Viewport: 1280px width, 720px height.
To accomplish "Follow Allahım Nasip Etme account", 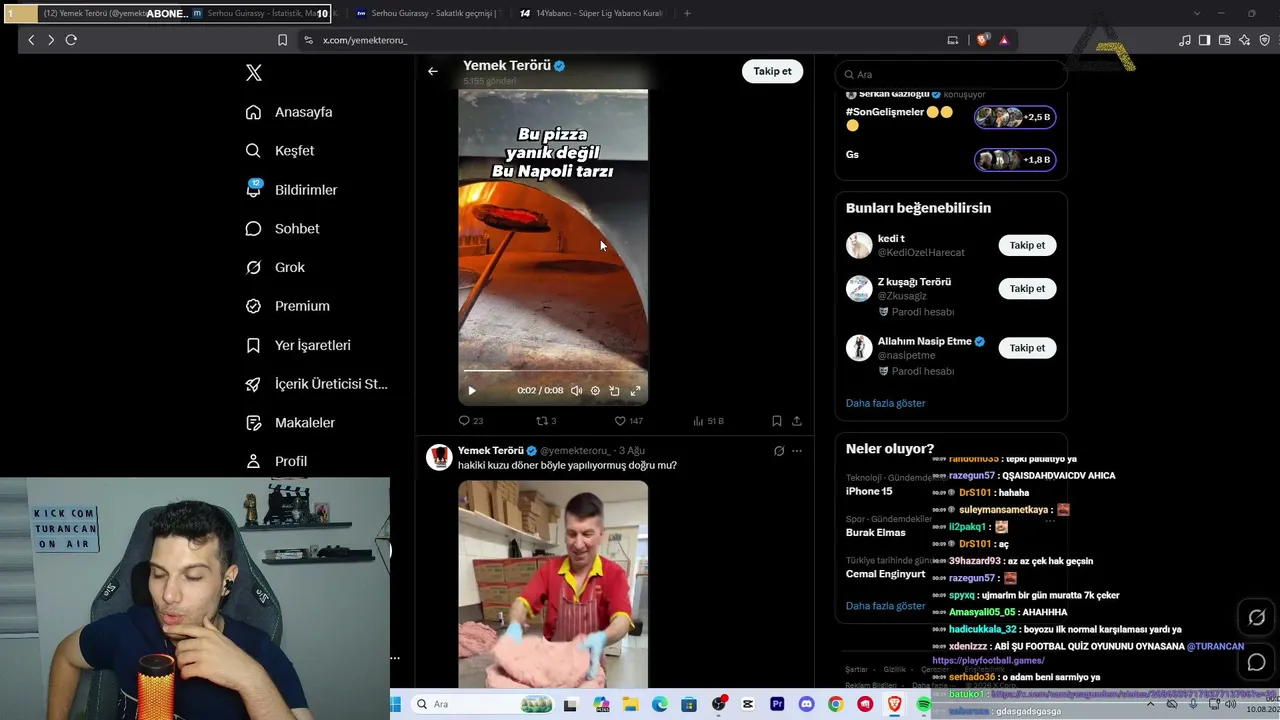I will 1027,348.
